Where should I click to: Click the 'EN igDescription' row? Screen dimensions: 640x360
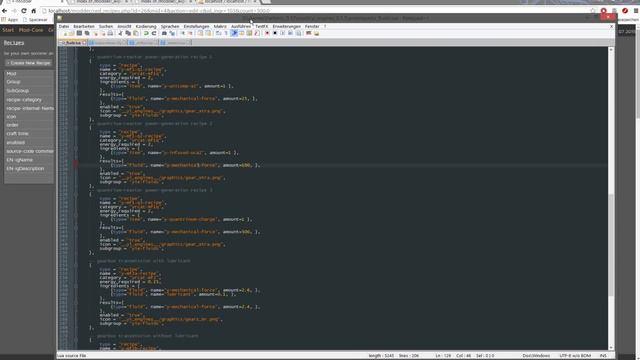[29, 169]
